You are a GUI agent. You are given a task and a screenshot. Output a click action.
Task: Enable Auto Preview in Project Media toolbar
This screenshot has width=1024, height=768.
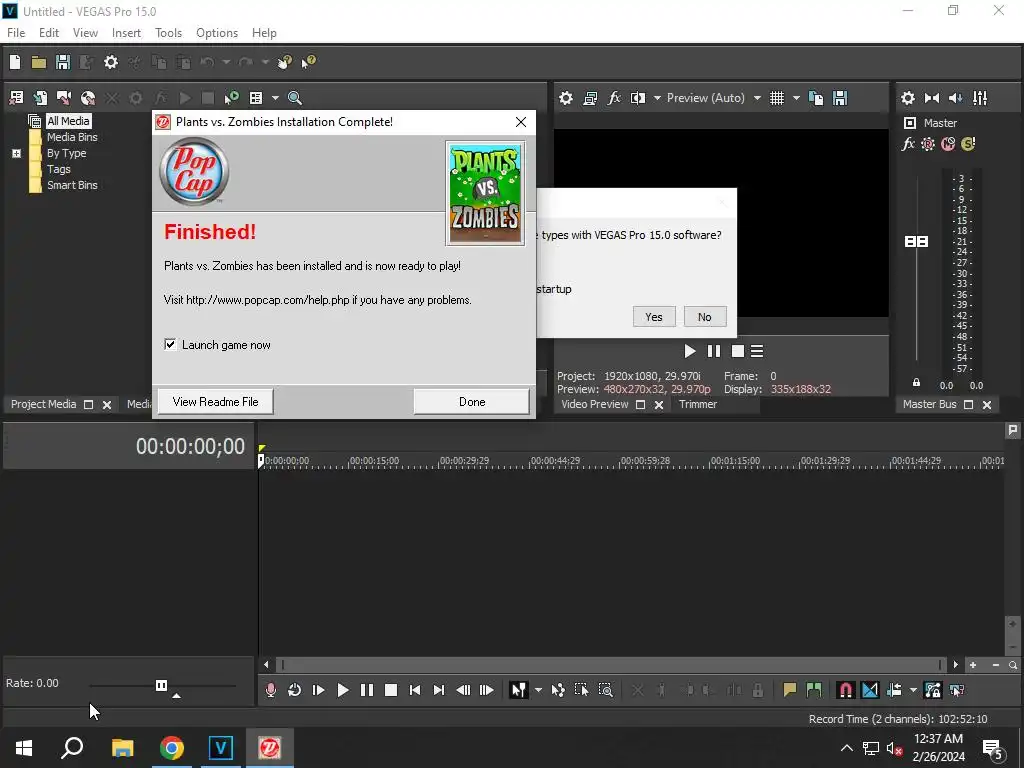[231, 98]
